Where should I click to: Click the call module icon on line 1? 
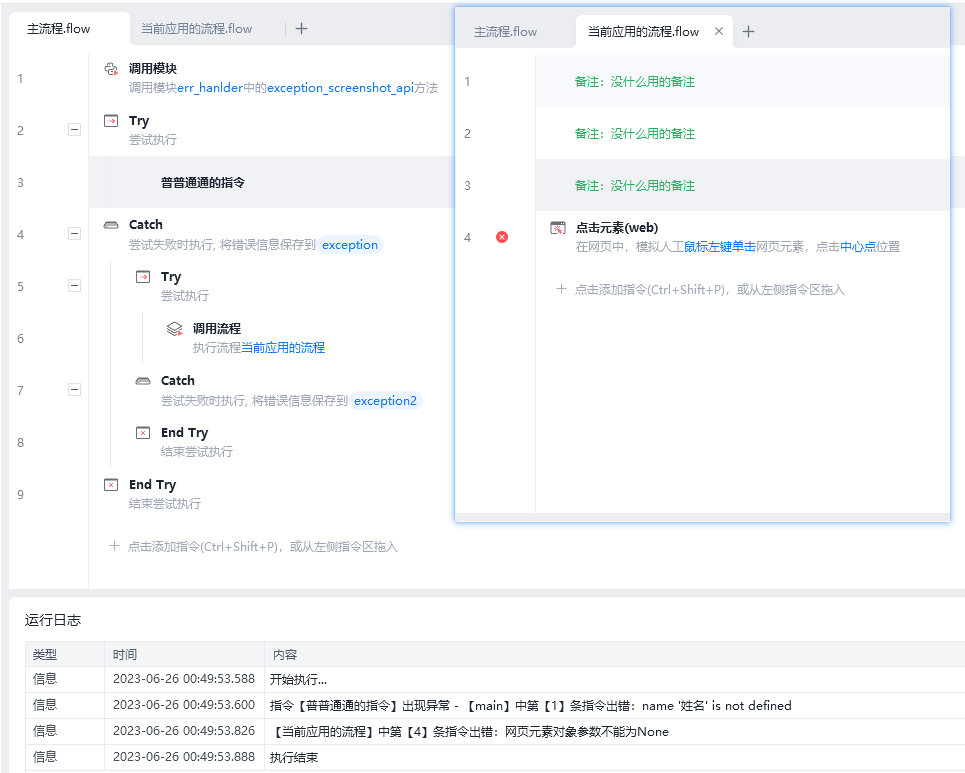[x=111, y=69]
